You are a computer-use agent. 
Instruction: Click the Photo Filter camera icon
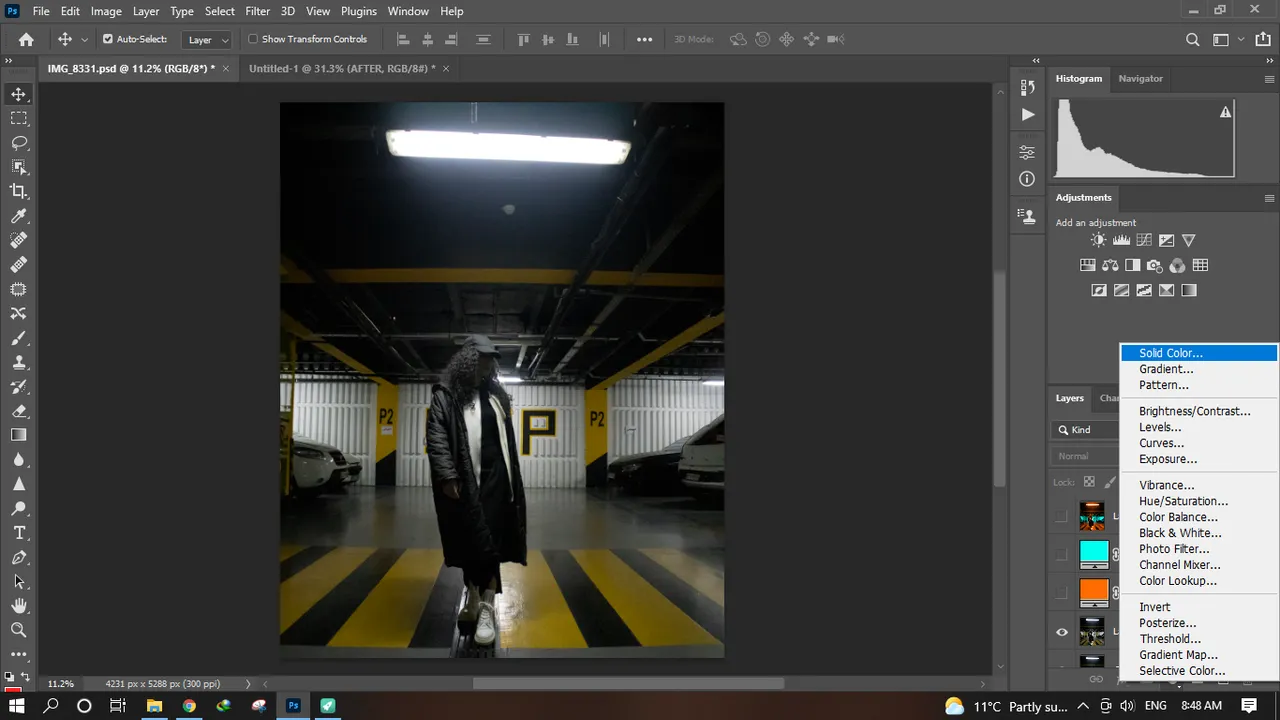1155,265
